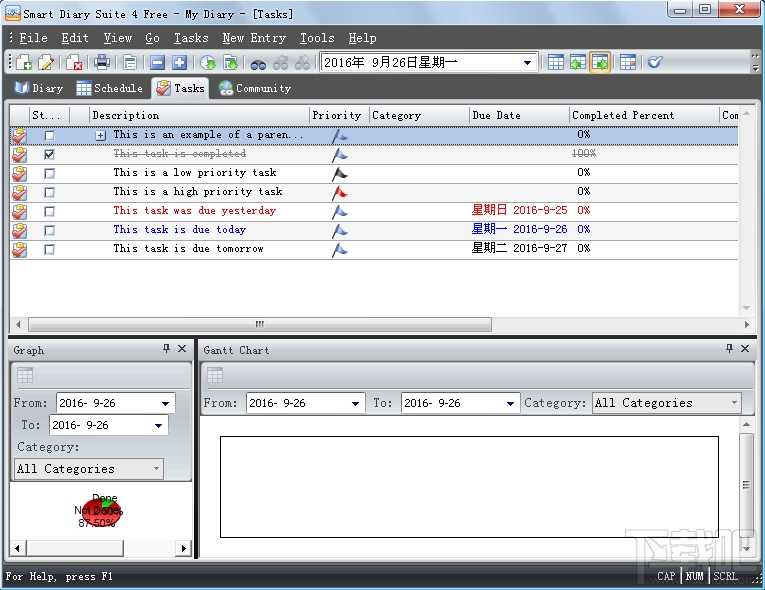765x590 pixels.
Task: Click the calendar grid toolbar icon
Action: coord(556,62)
